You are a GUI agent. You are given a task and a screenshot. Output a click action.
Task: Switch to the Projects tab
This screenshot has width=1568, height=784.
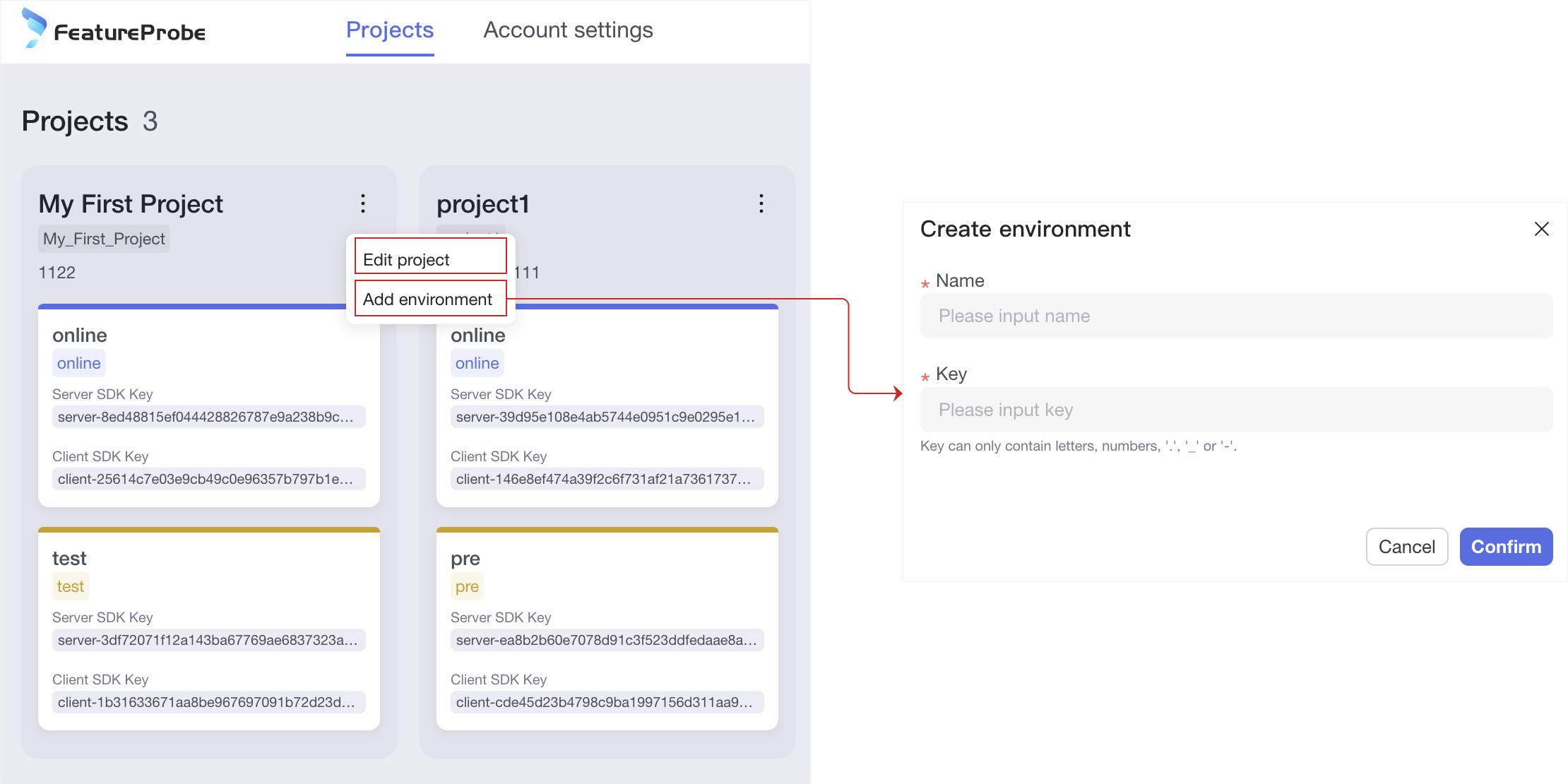389,30
